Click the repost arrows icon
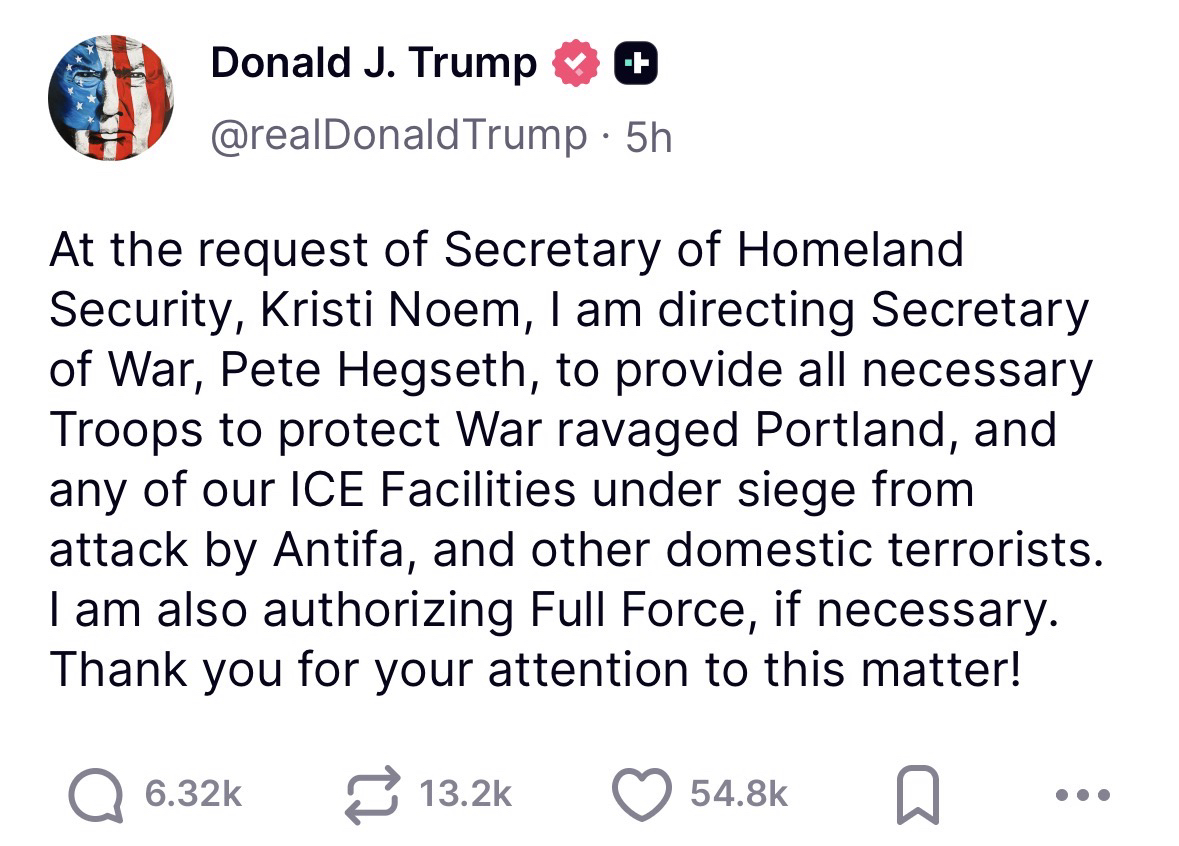The width and height of the screenshot is (1179, 846). point(371,794)
